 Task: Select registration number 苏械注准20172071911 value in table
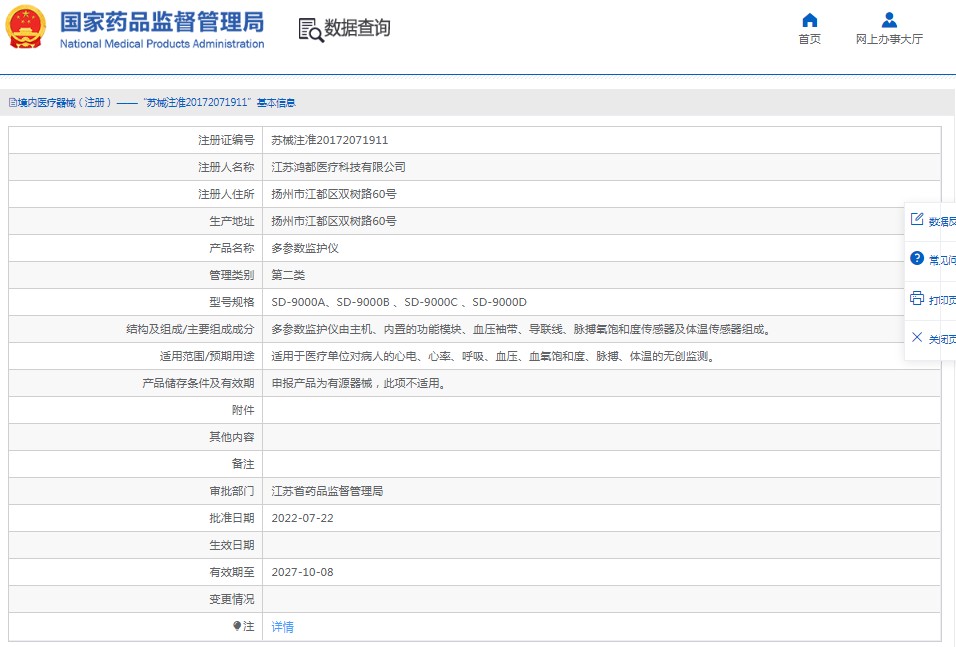tap(330, 140)
